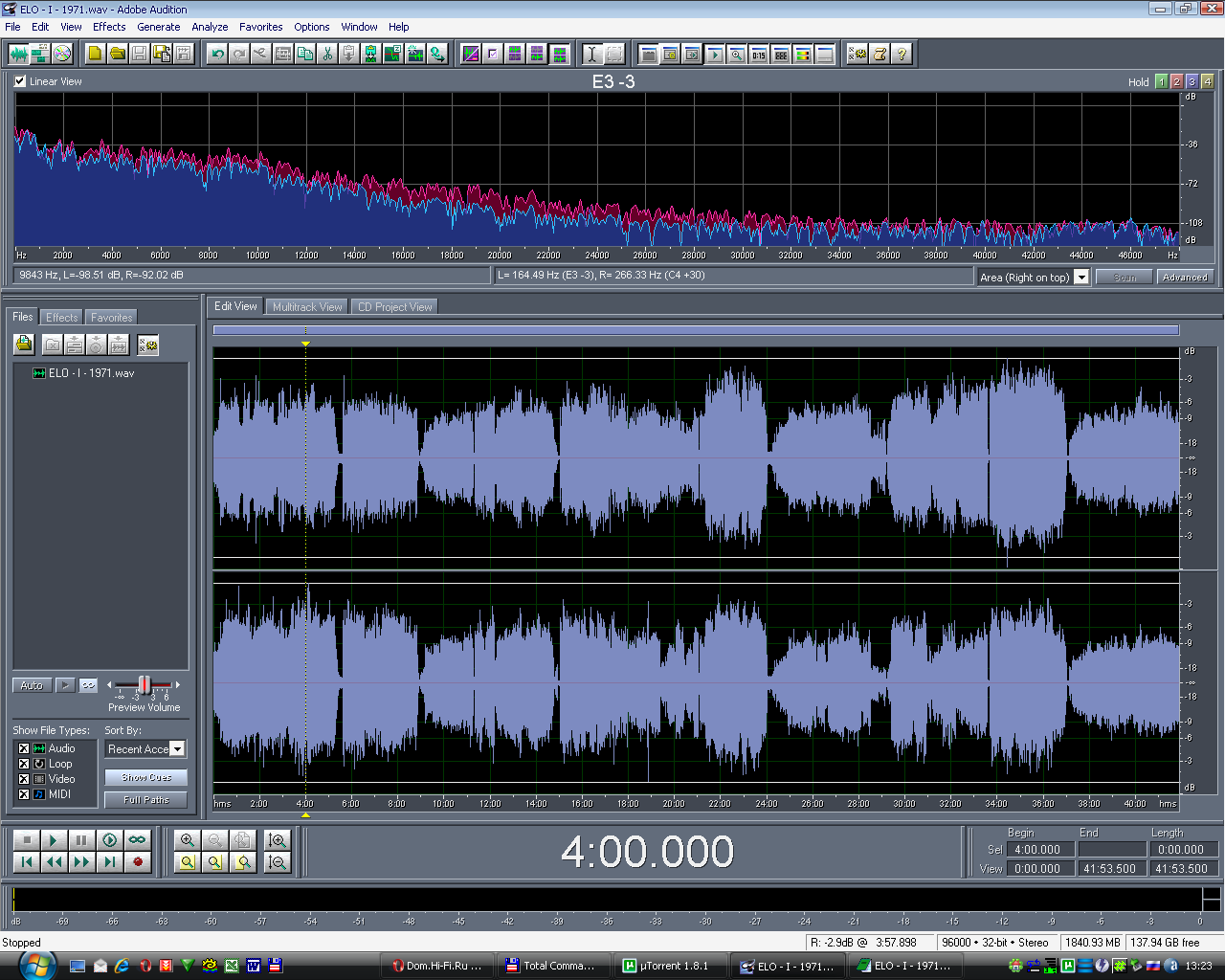Zoom in vertically with the arrow magnifier

pos(278,840)
